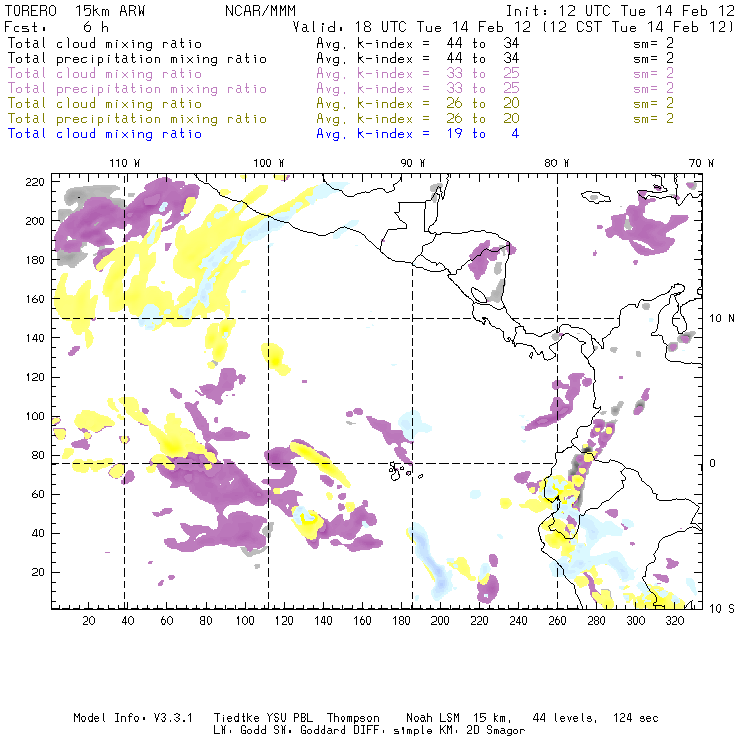Select "110 W" longitude label
Image resolution: width=740 pixels, height=740 pixels.
pos(125,163)
